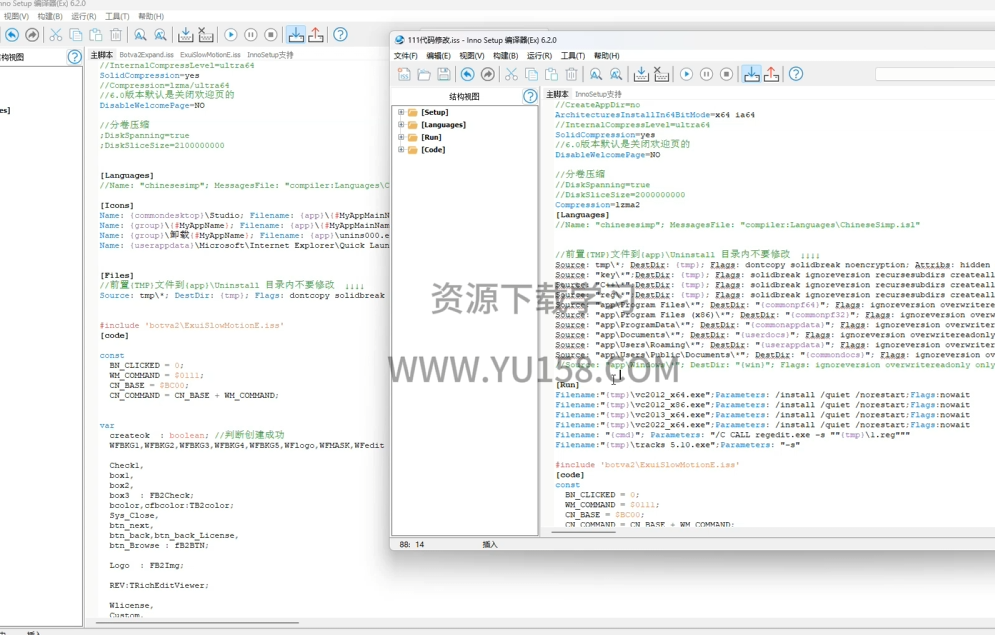Click the trash delete icon in the front window

(571, 74)
